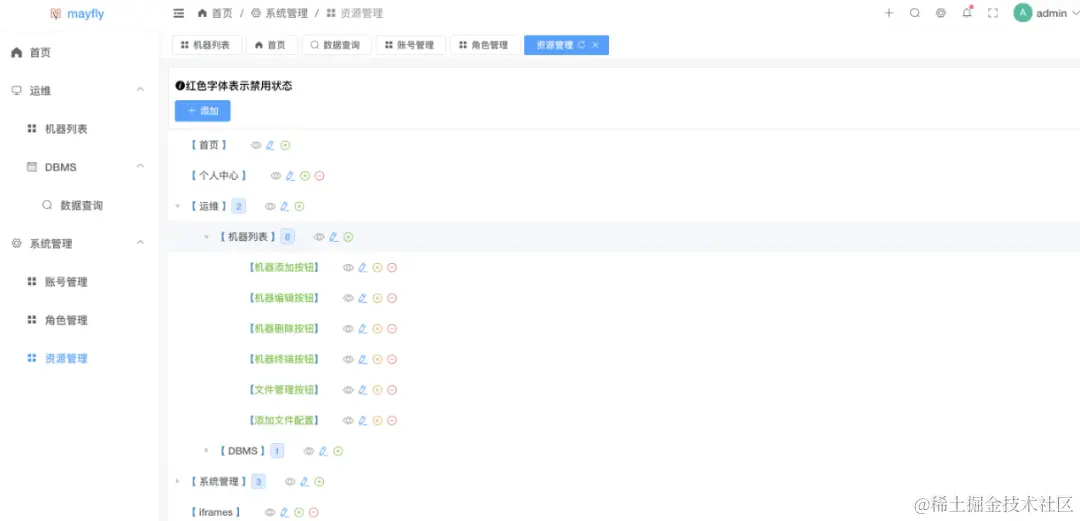
Task: Toggle the sidebar collapse hamburger icon
Action: click(x=179, y=13)
